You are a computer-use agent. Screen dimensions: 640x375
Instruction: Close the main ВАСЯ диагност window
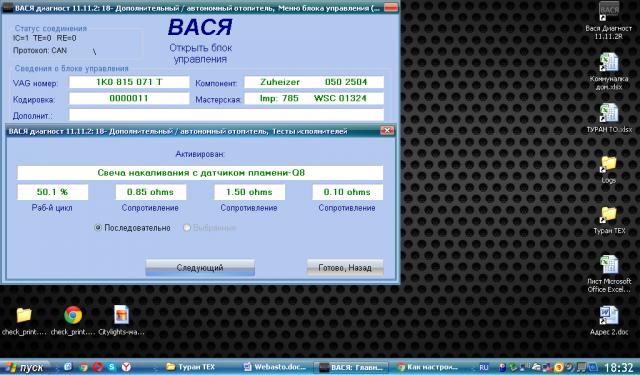click(391, 7)
